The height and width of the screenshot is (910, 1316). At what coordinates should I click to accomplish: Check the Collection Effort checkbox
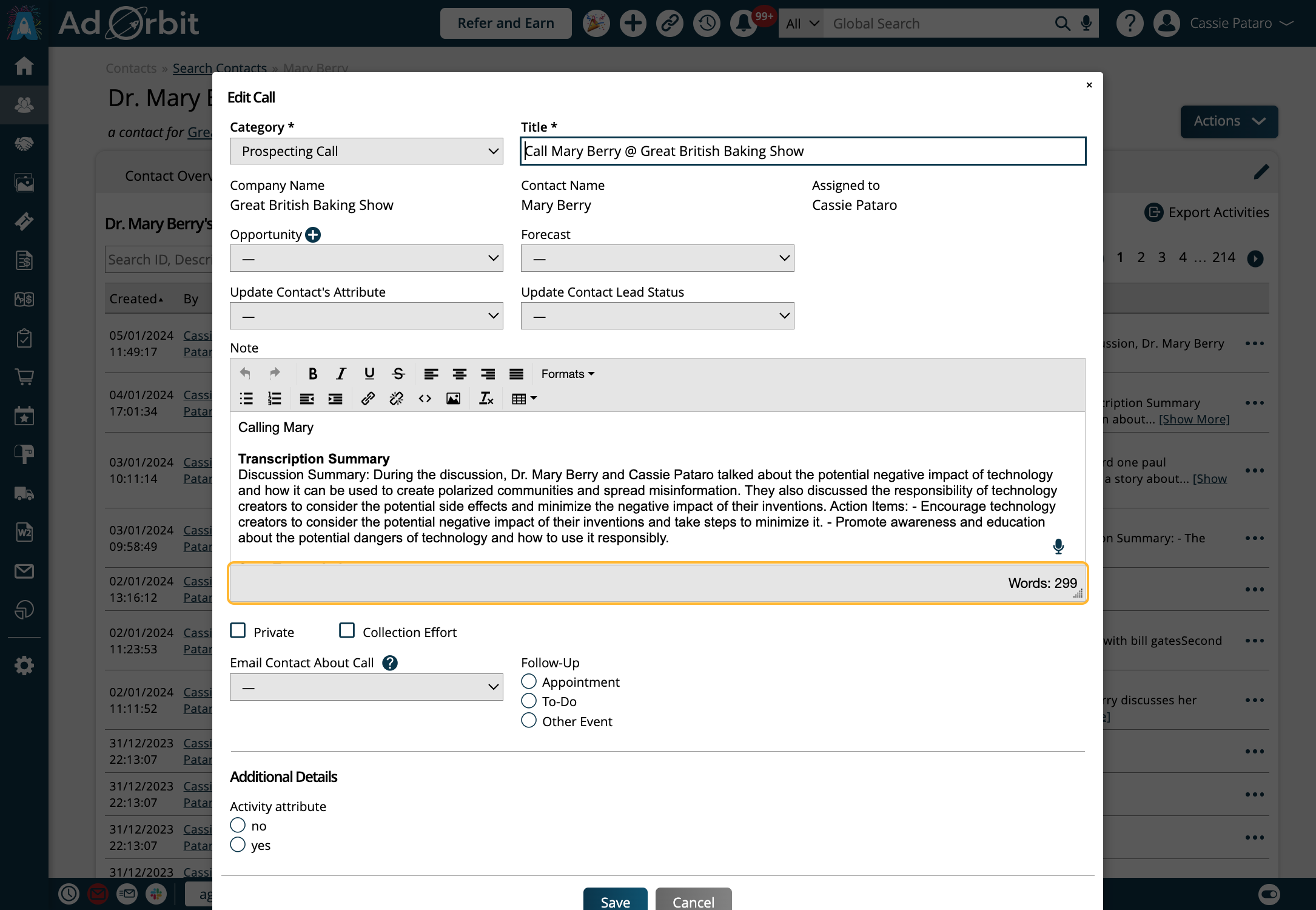(347, 631)
